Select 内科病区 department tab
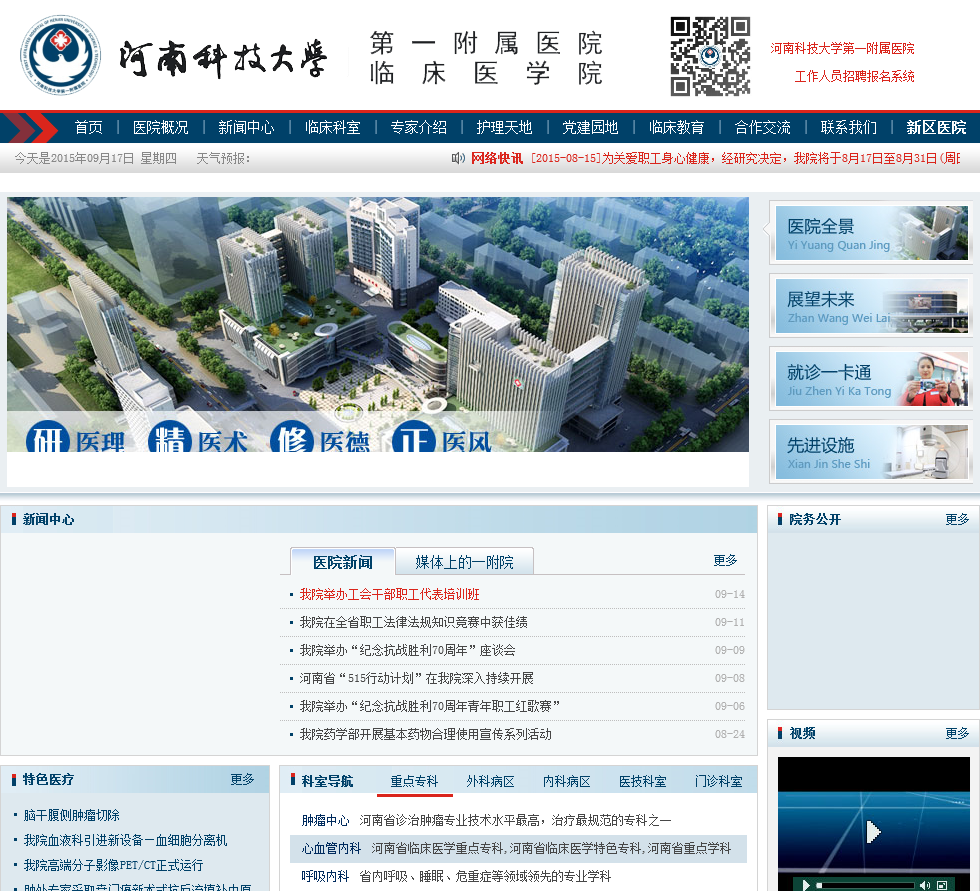The image size is (980, 891). pyautogui.click(x=567, y=782)
